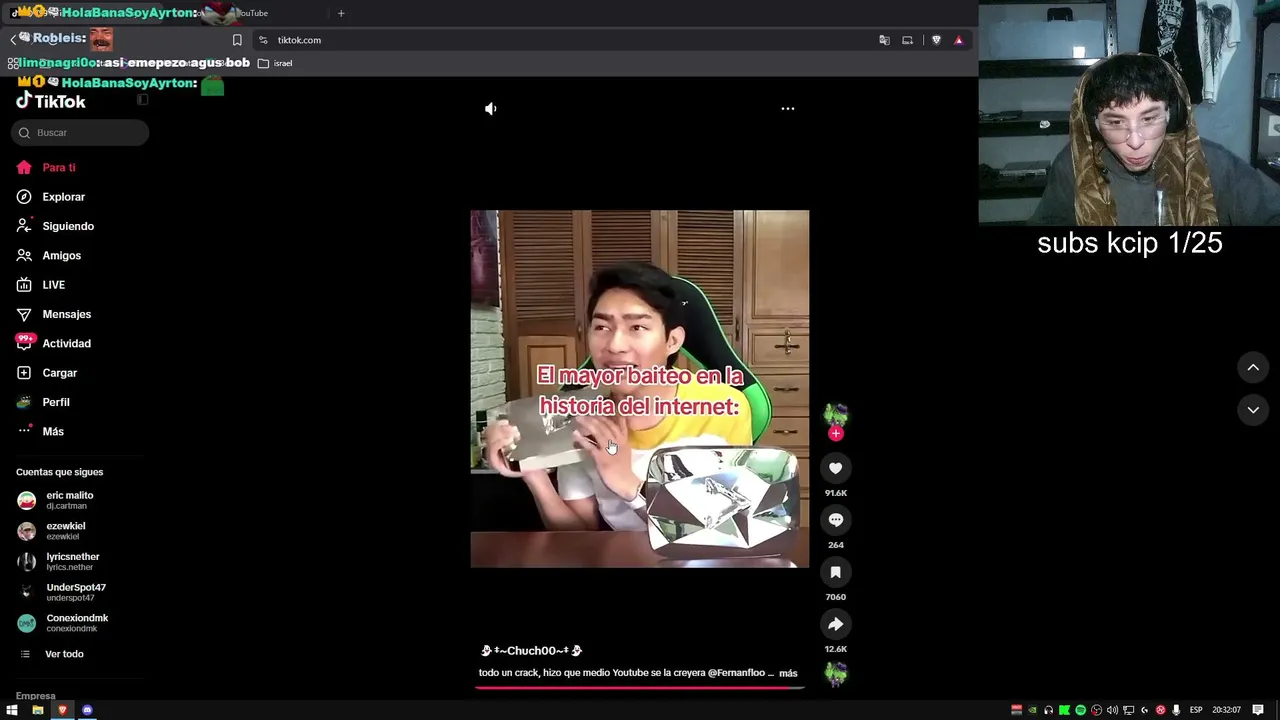Go to the next video arrow
The image size is (1280, 720).
1253,410
